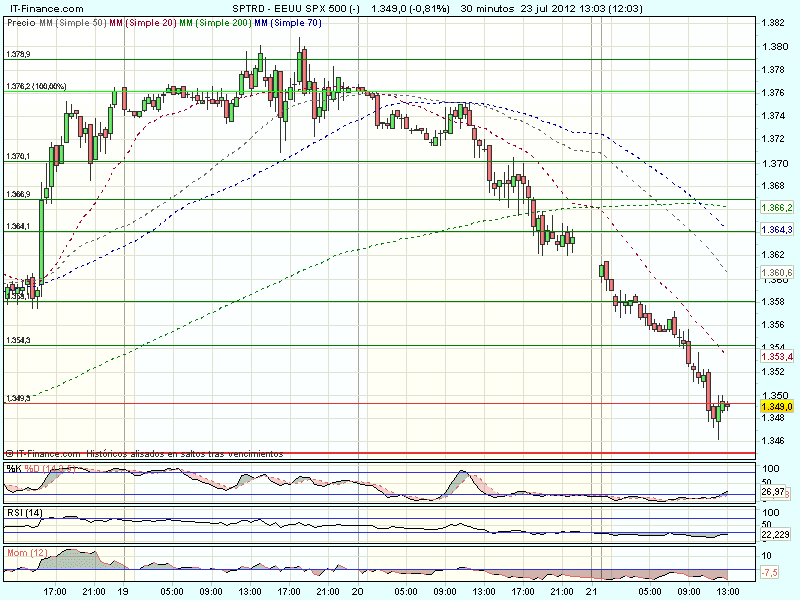Click the blue 1.364,3 moving average price tag
This screenshot has width=800, height=600.
[x=776, y=230]
